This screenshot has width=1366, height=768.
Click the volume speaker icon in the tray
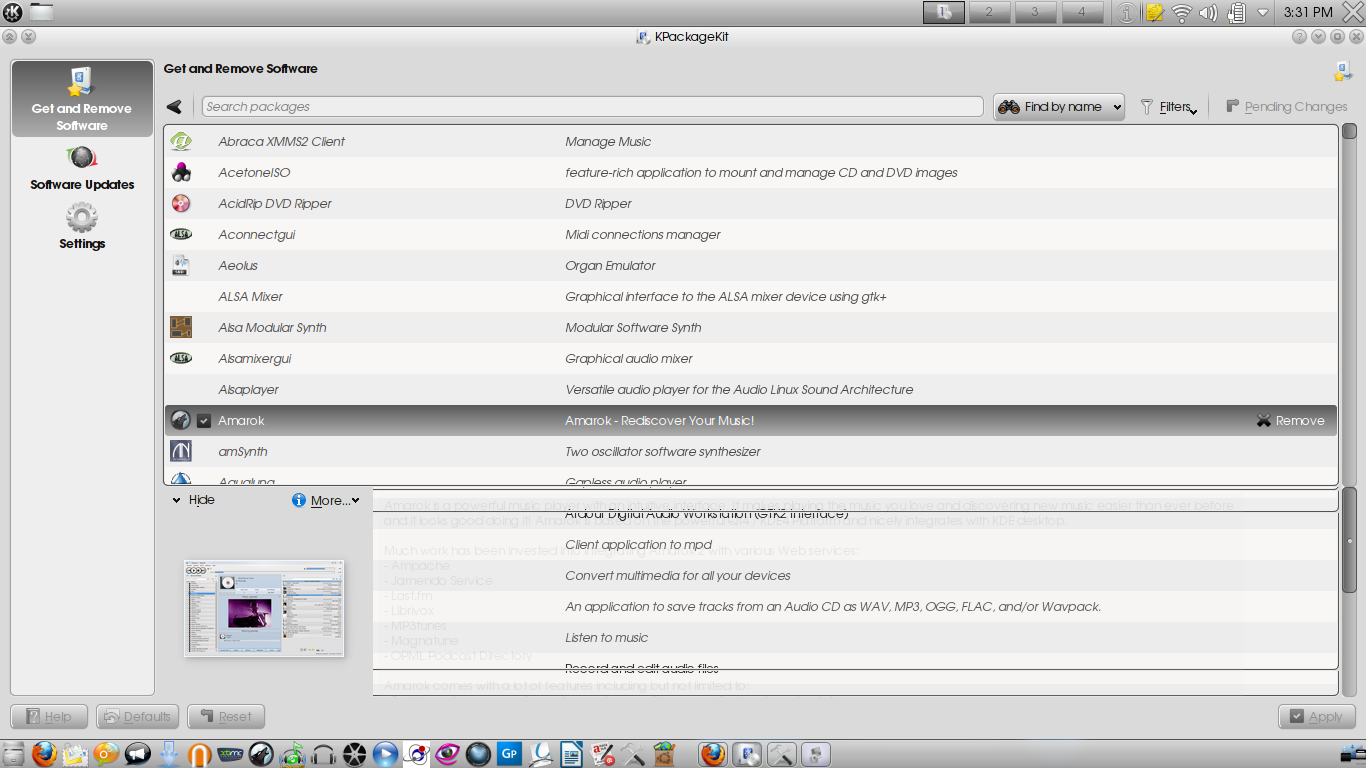[1208, 13]
